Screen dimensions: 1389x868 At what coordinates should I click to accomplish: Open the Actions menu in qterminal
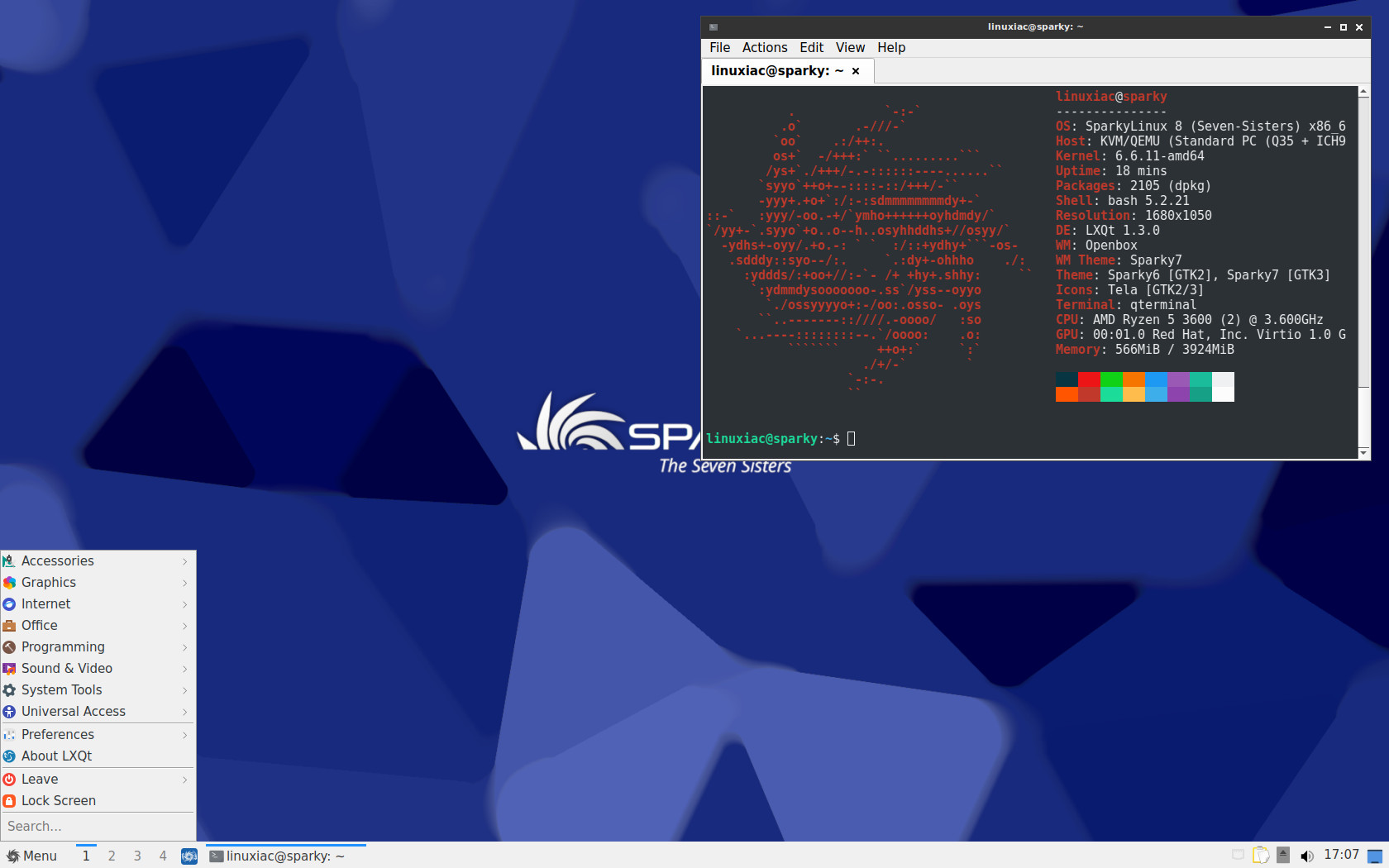tap(765, 48)
